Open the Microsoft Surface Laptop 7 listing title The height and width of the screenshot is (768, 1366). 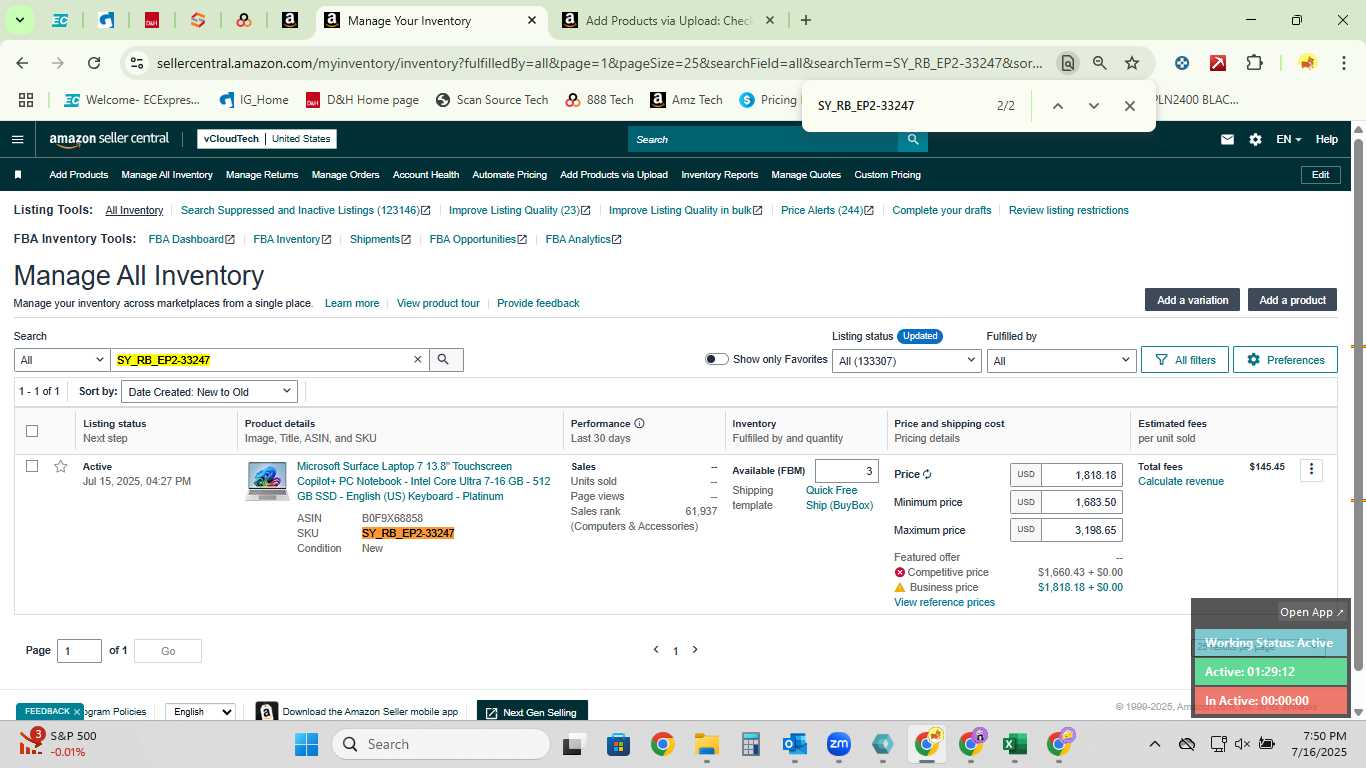(424, 481)
